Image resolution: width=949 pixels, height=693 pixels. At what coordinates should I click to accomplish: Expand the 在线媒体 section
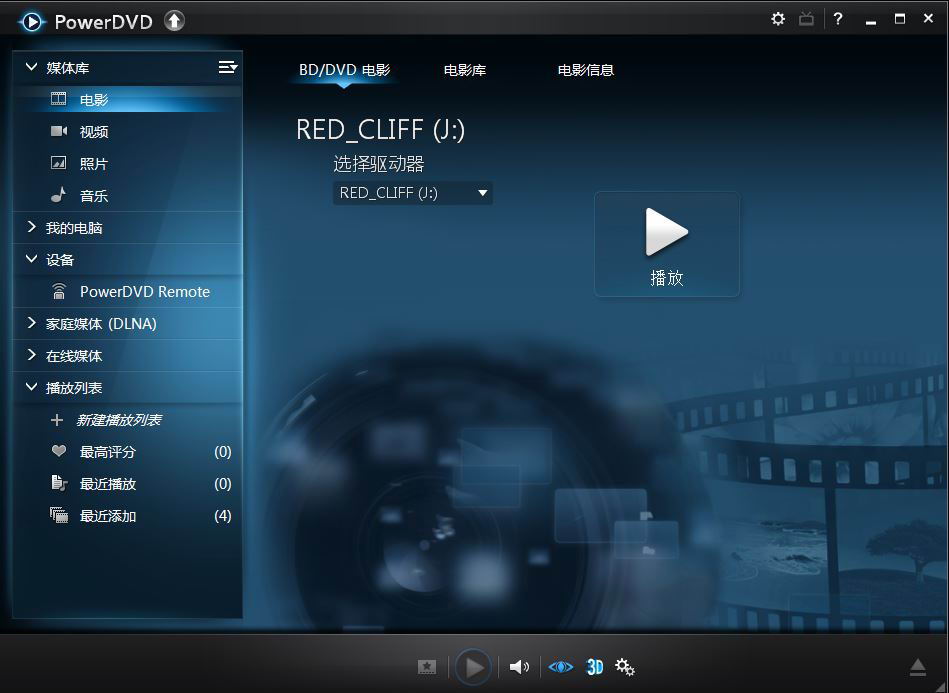coord(31,355)
